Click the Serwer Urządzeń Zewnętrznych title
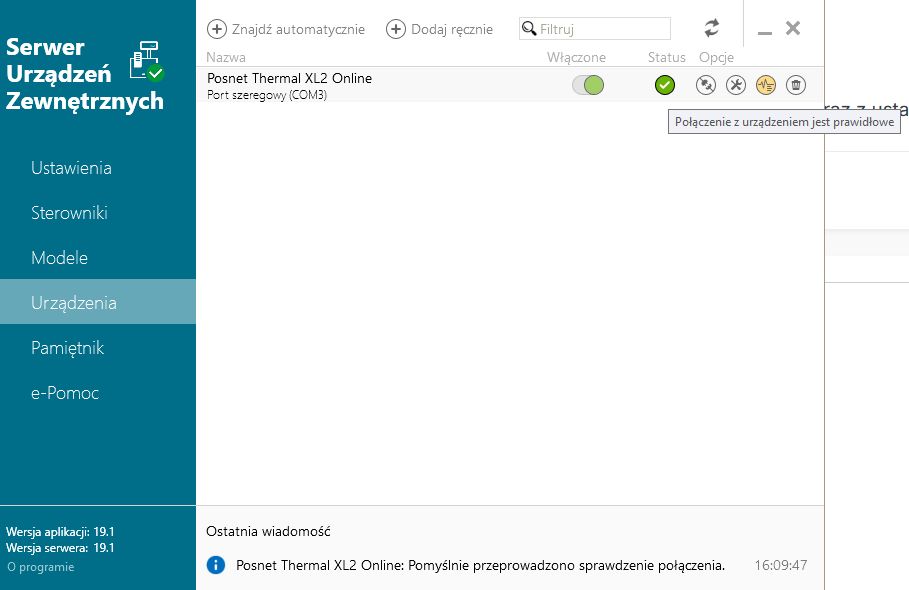This screenshot has height=590, width=909. click(85, 74)
